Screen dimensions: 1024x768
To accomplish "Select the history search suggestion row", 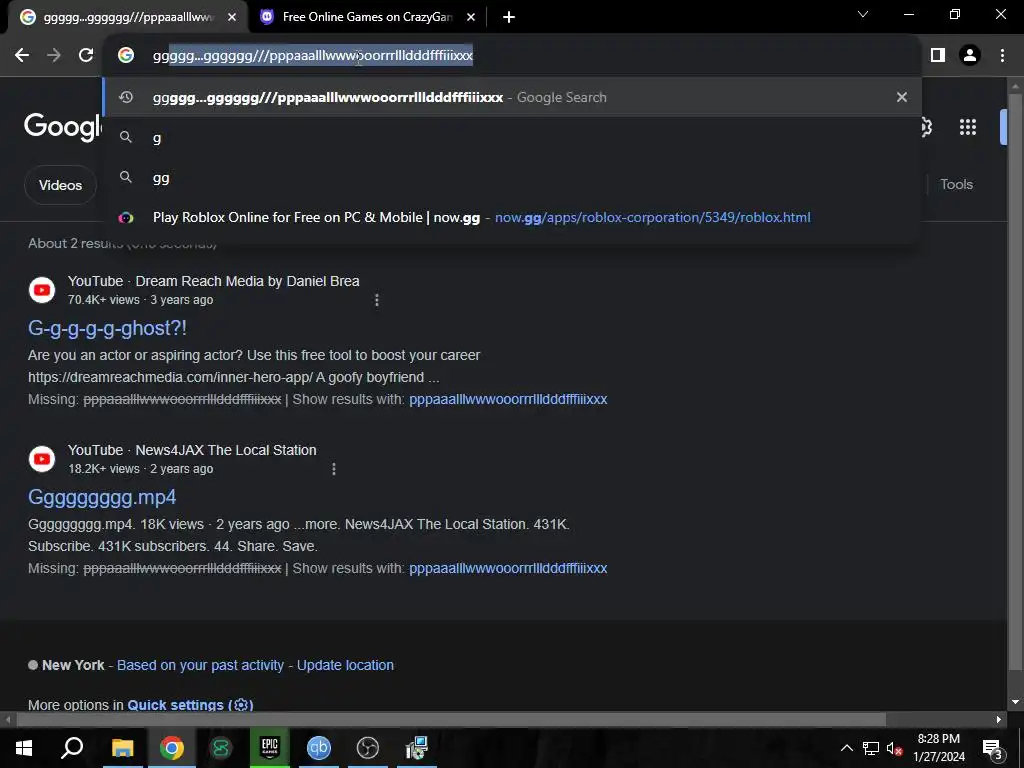I will pyautogui.click(x=512, y=97).
